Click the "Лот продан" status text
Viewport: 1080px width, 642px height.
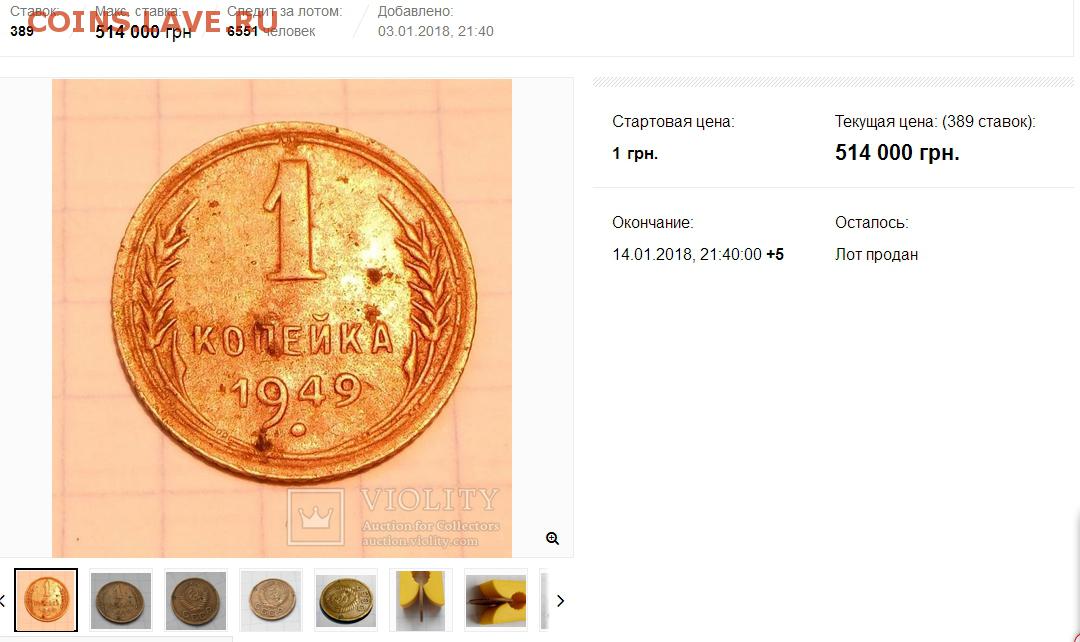coord(876,254)
